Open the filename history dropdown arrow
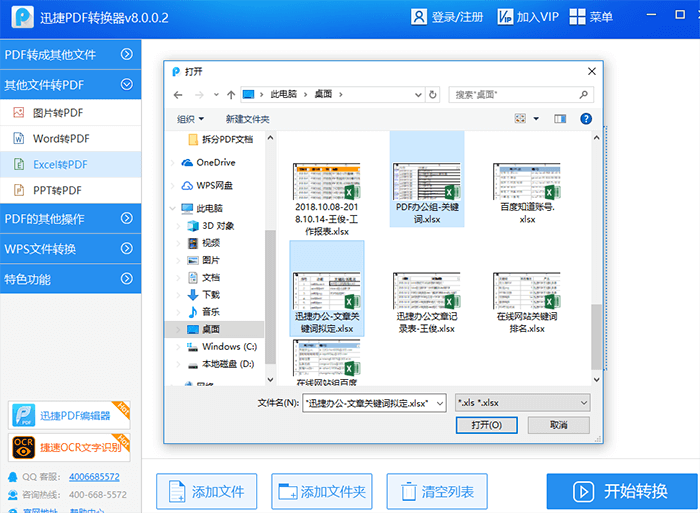Viewport: 700px width, 513px height. pyautogui.click(x=440, y=403)
